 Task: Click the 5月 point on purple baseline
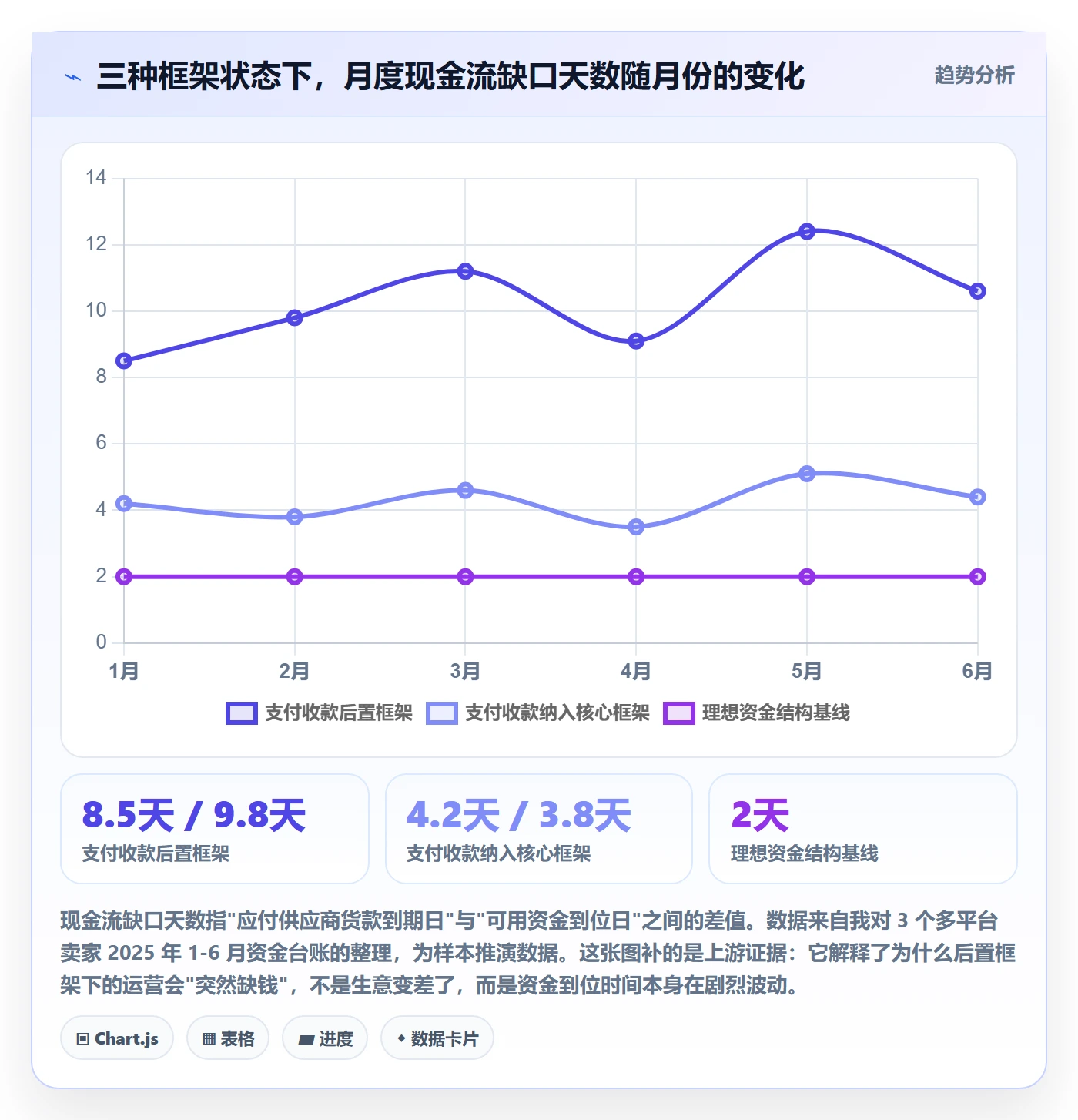pos(807,576)
